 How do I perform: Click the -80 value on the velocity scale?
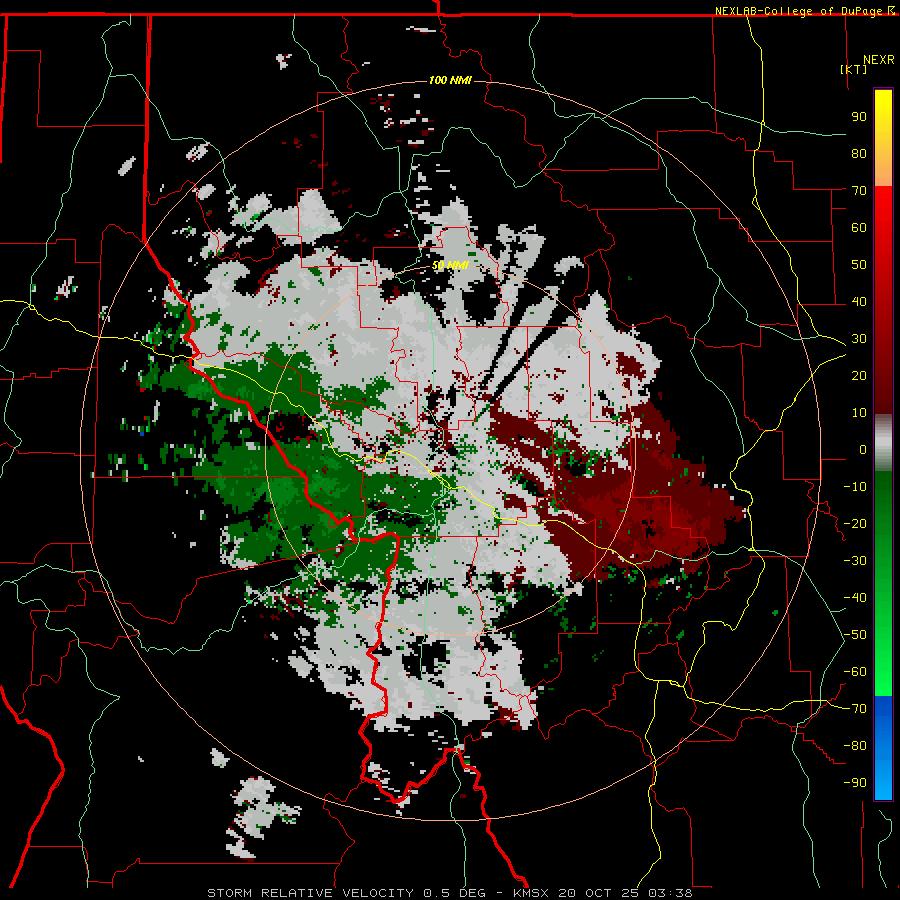855,746
